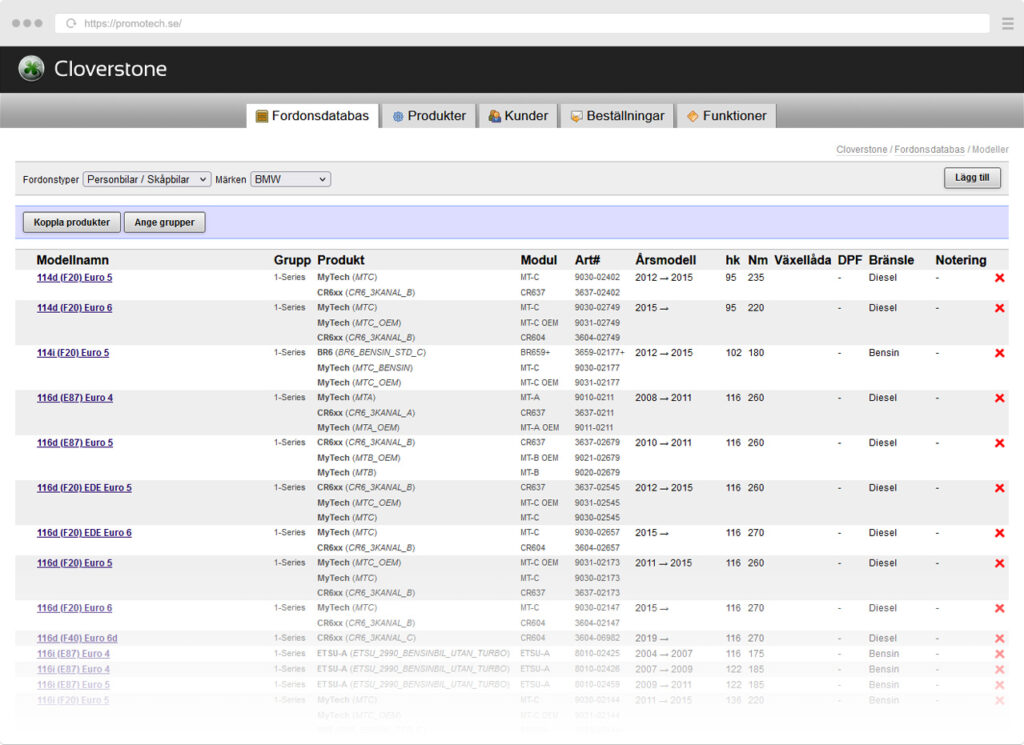
Task: Go to the Beställningar tab
Action: pos(617,116)
